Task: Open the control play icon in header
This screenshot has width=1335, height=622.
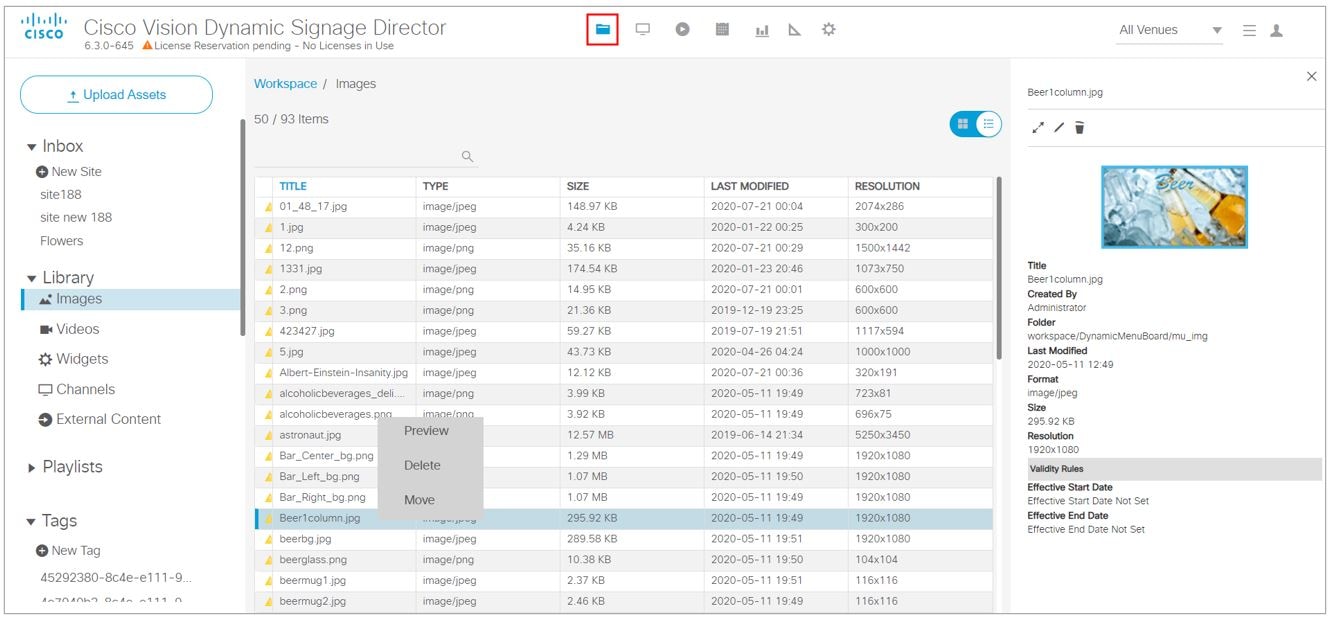Action: click(x=682, y=30)
